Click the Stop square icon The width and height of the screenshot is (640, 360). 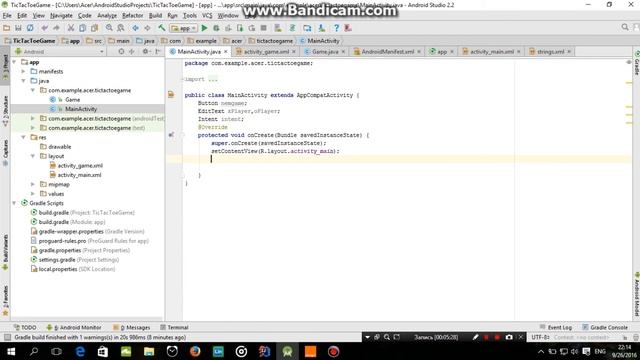pyautogui.click(x=264, y=28)
